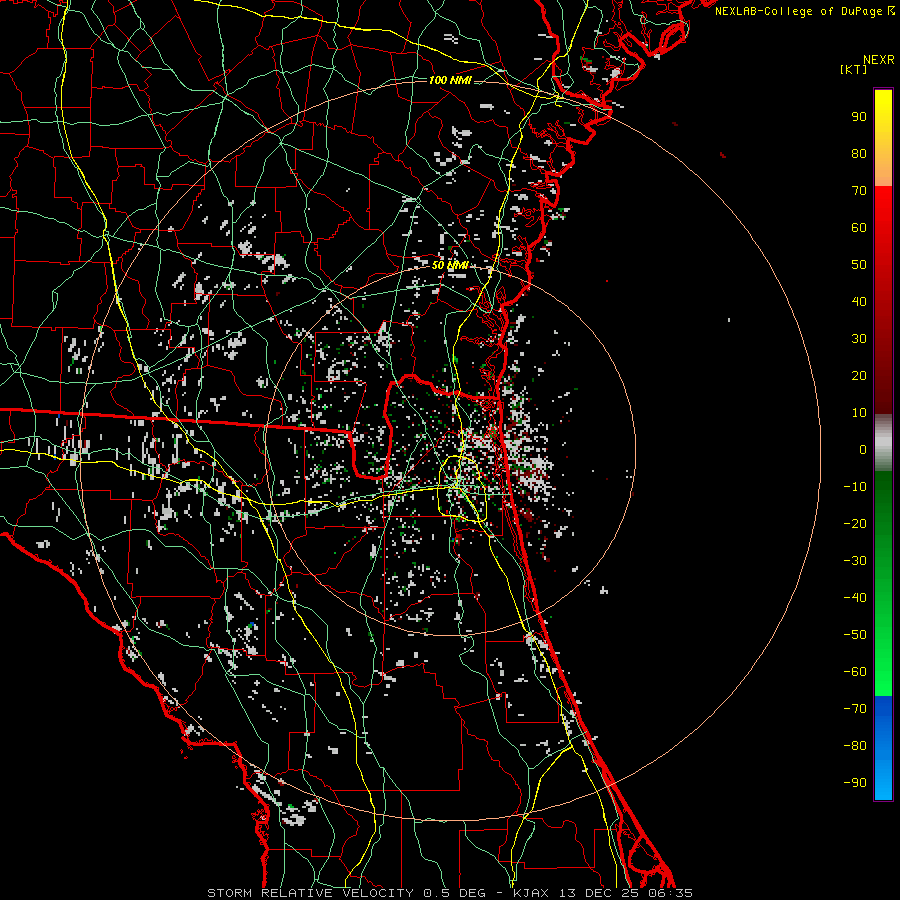Screen dimensions: 900x900
Task: Click the -90 value on the velocity scale
Action: (x=855, y=783)
